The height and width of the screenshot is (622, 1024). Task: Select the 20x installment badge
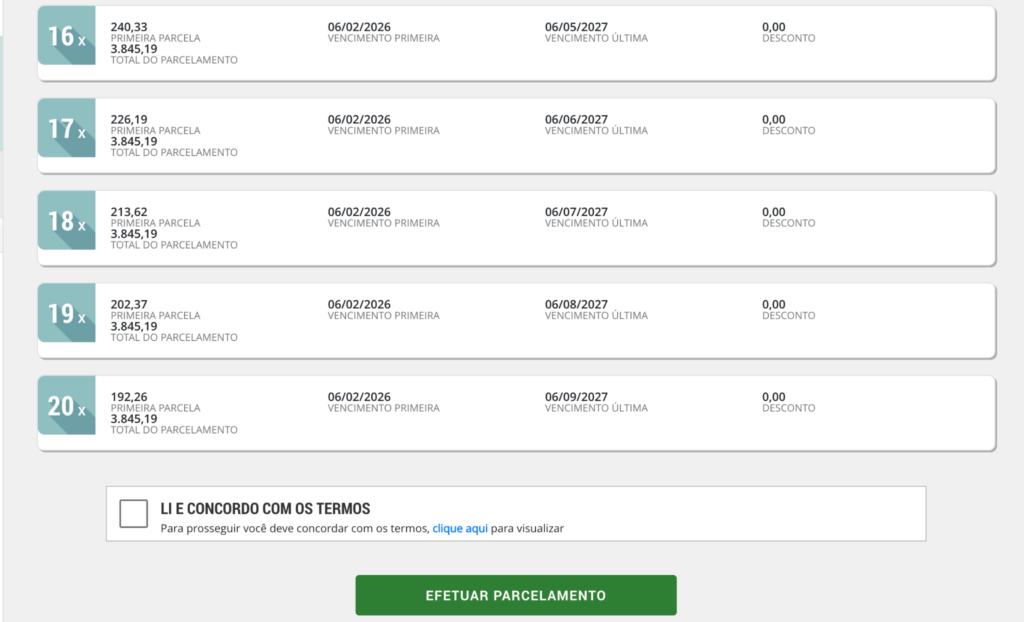click(67, 406)
